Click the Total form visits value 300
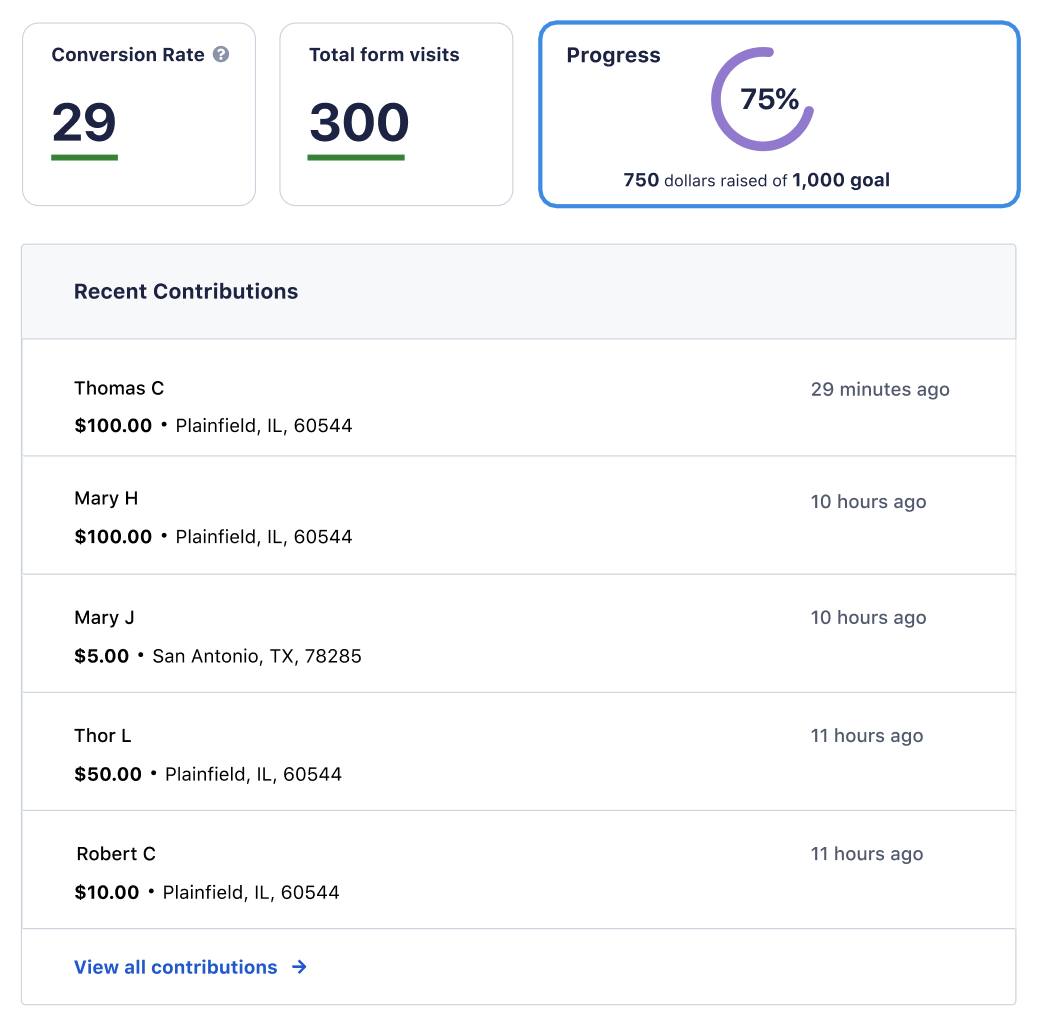1042x1030 pixels. tap(358, 123)
